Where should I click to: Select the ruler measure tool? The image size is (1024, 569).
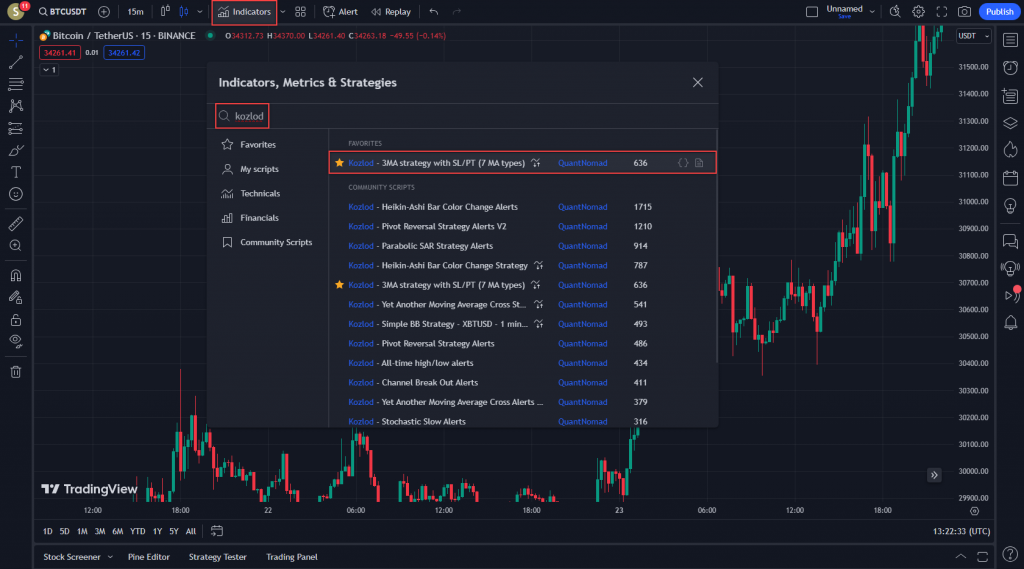(x=16, y=223)
